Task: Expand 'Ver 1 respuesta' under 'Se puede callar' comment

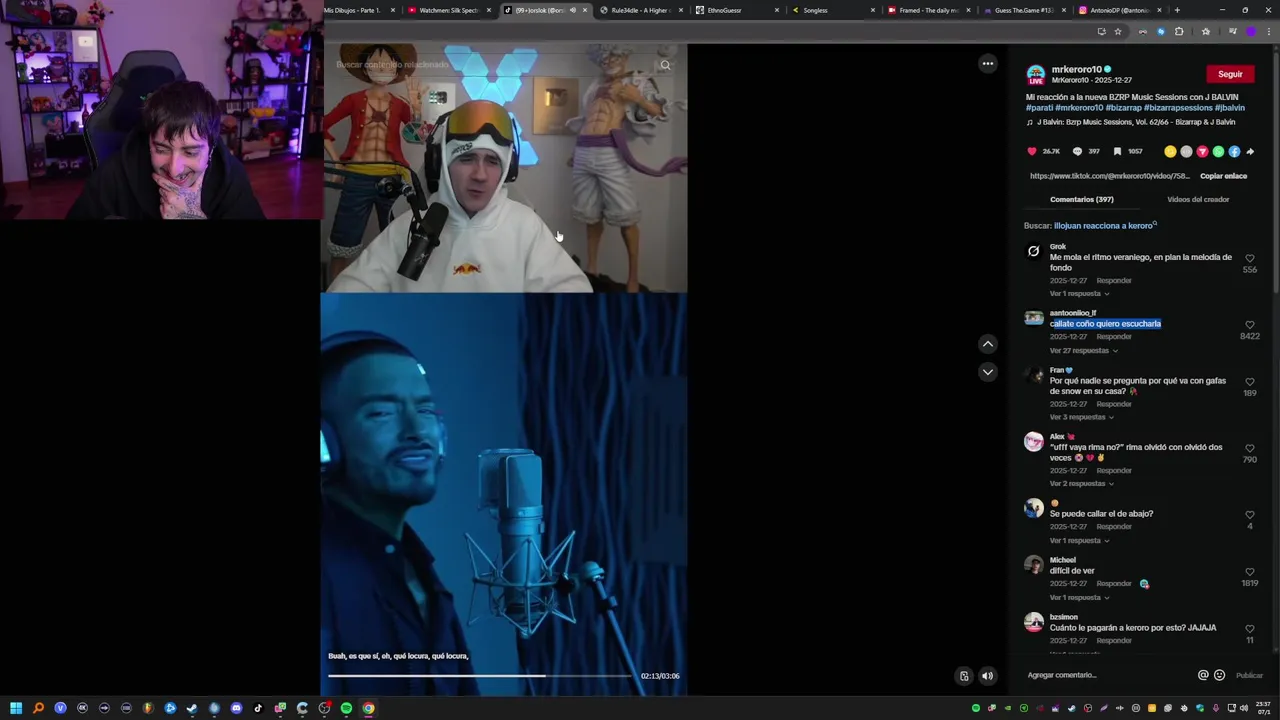Action: [x=1079, y=541]
